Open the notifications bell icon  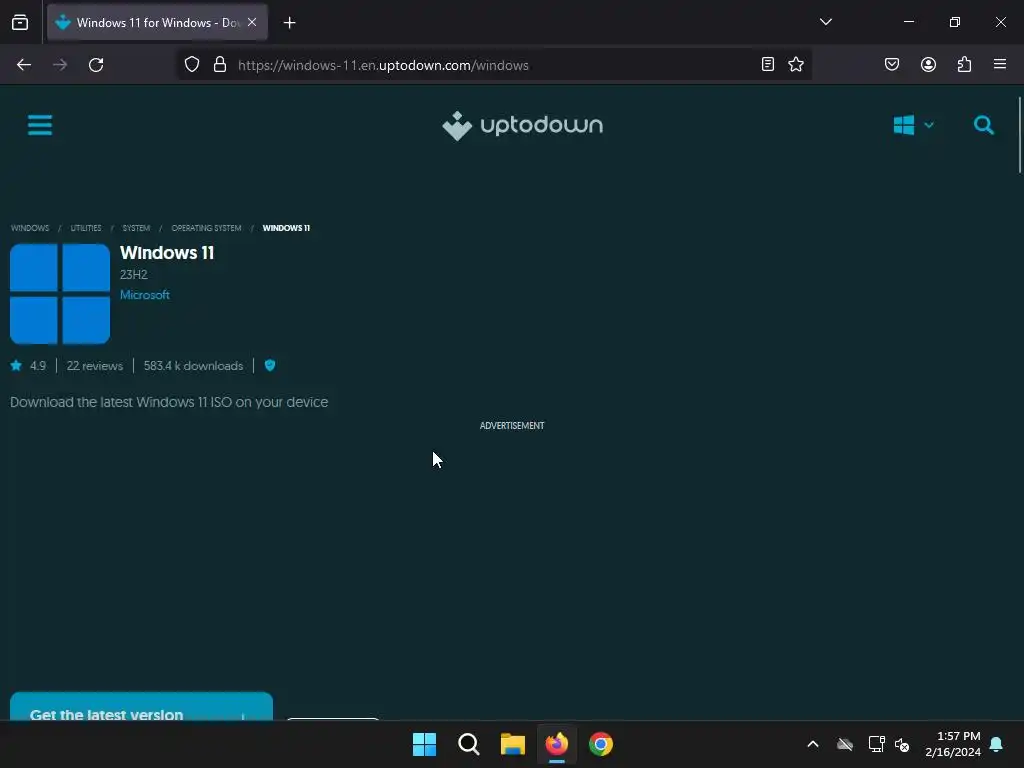997,744
